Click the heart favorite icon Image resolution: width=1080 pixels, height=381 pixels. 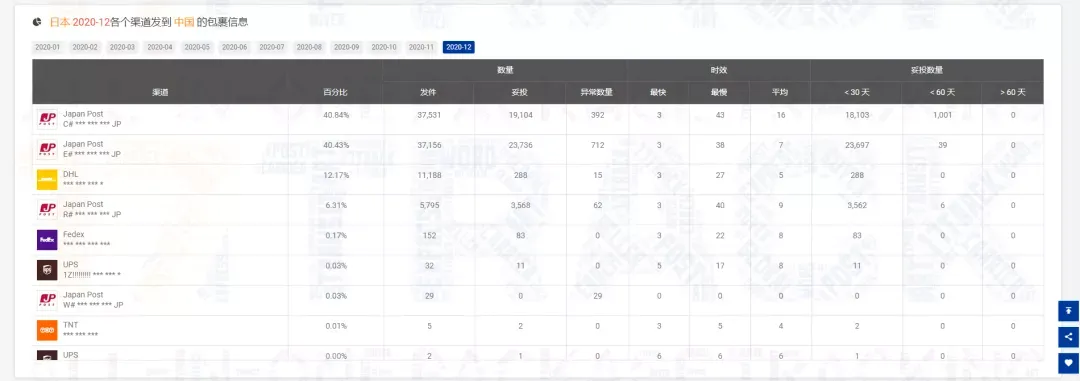point(1068,363)
